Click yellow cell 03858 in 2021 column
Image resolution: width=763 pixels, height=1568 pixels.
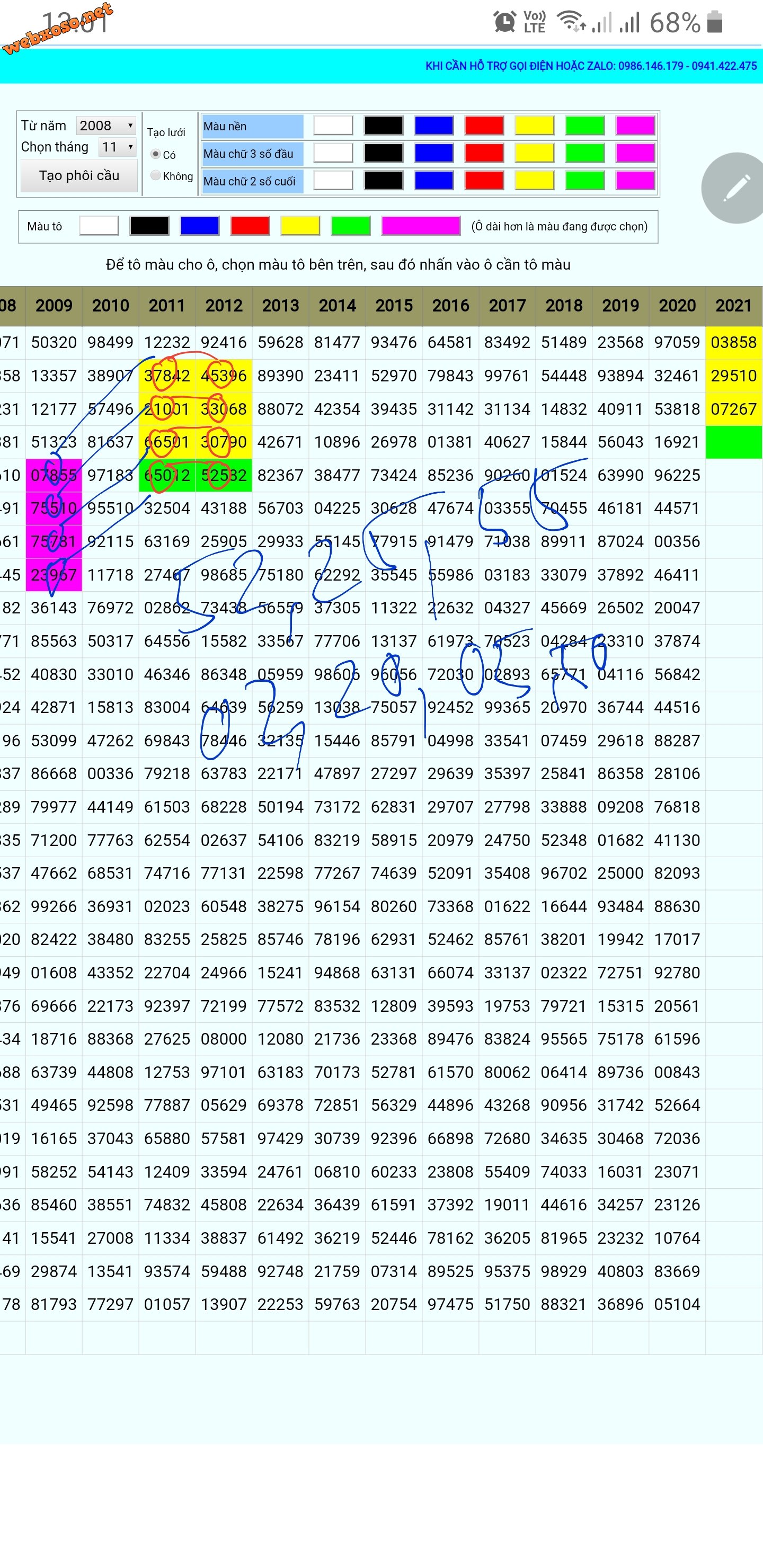[734, 342]
